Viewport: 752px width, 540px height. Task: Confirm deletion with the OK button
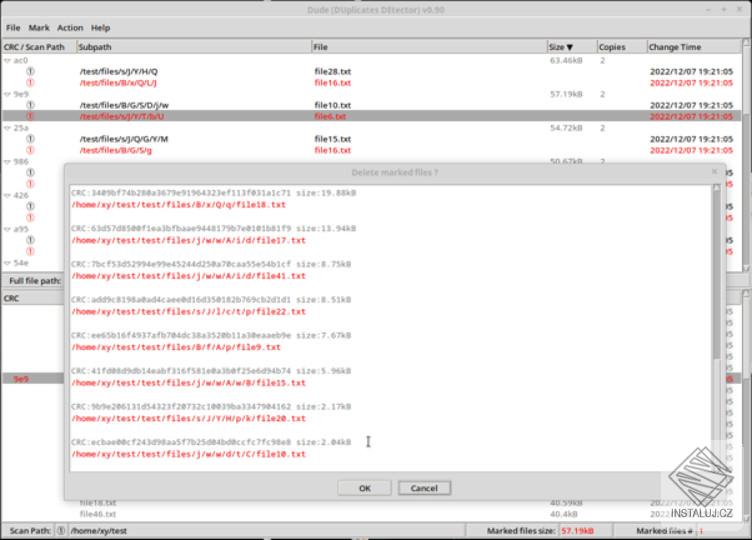[x=364, y=488]
